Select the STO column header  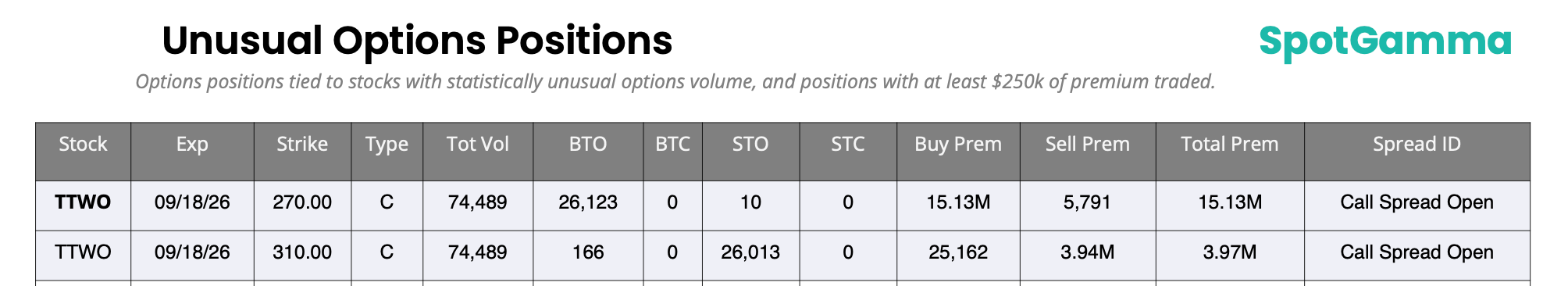pyautogui.click(x=750, y=145)
